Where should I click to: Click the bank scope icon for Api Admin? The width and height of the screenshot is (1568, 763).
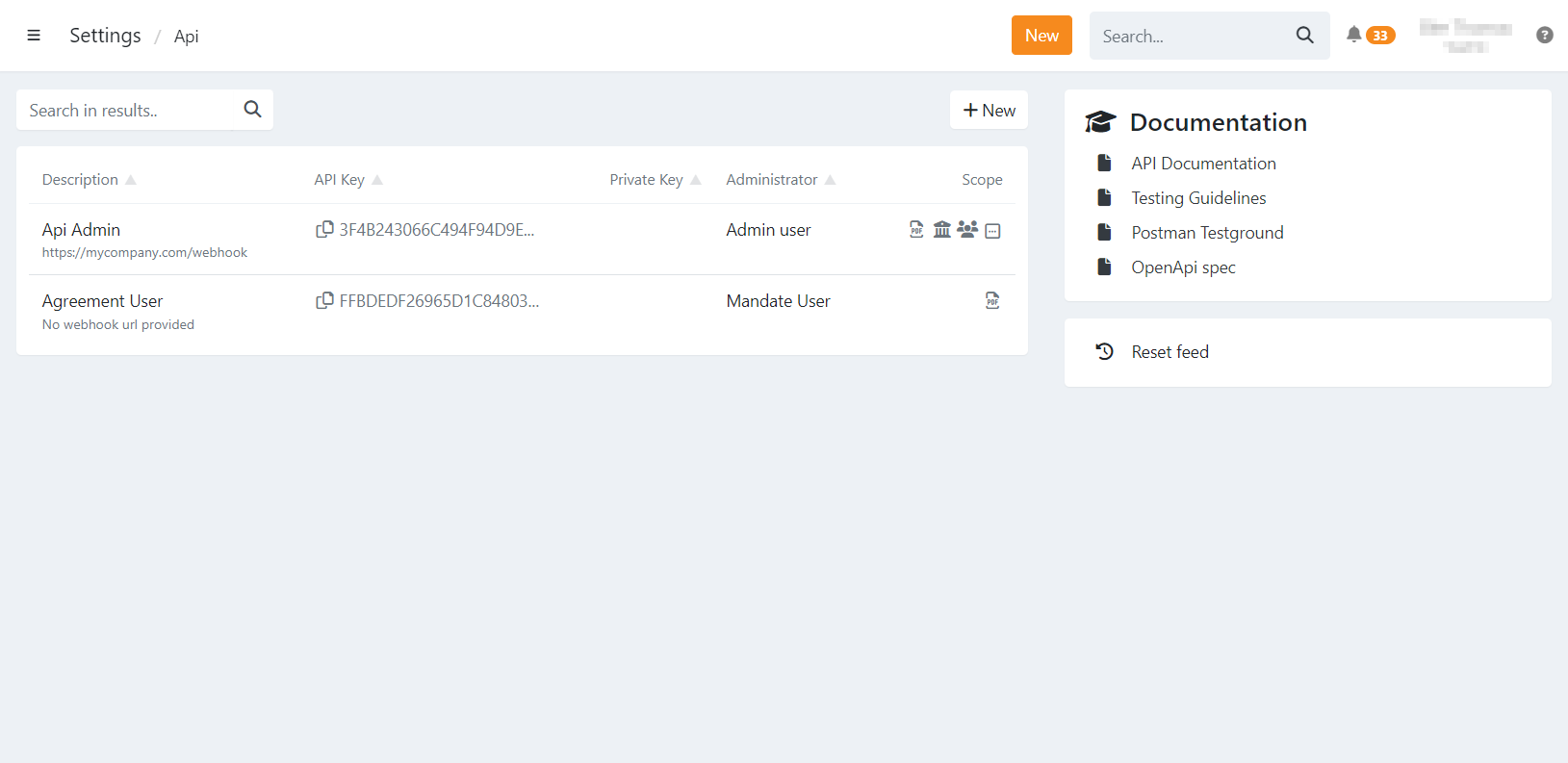941,229
